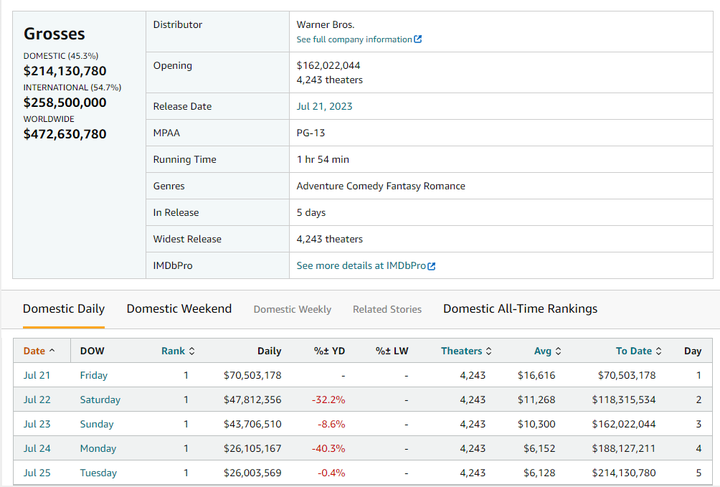The image size is (720, 487).
Task: Toggle Date column ascending caret
Action: (x=52, y=351)
